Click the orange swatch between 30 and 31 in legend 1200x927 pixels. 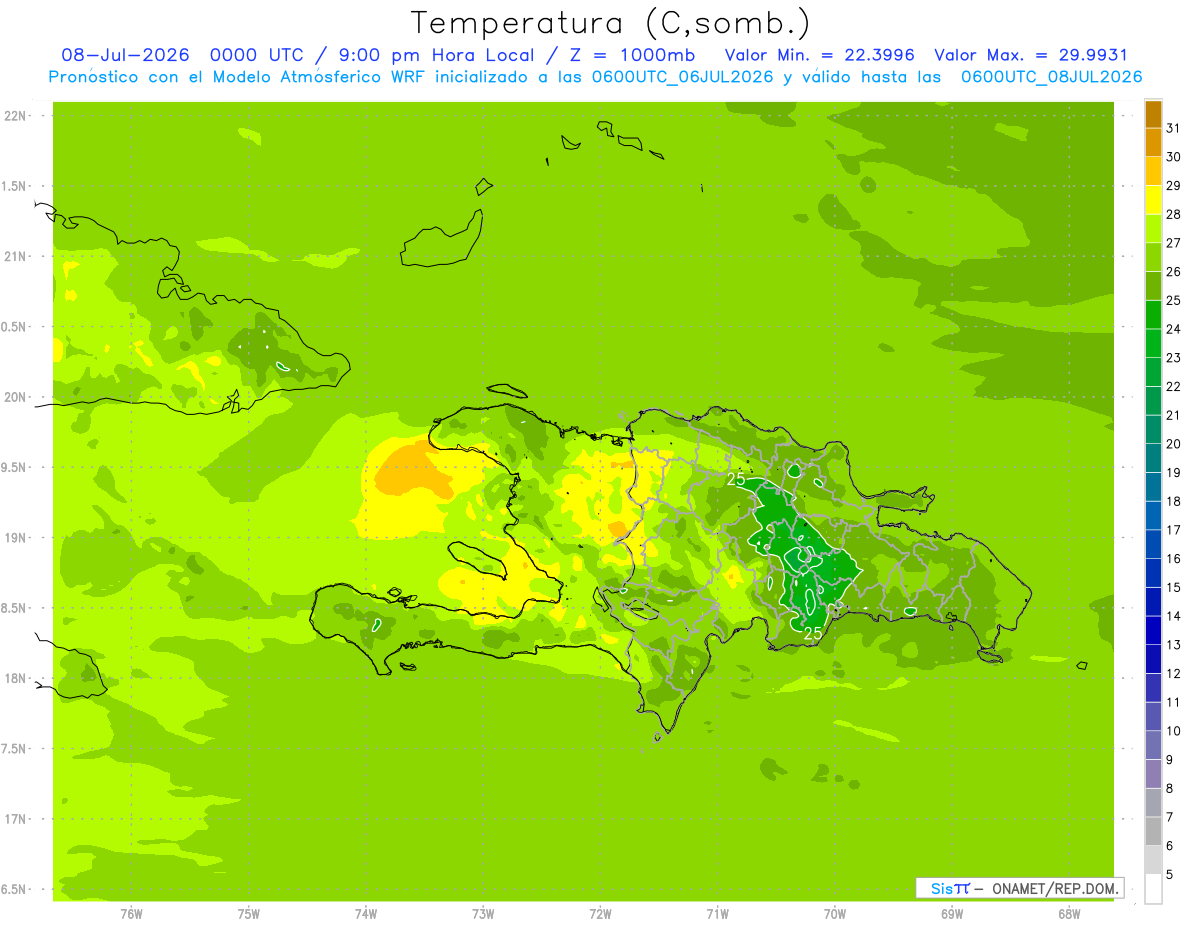click(x=1153, y=142)
